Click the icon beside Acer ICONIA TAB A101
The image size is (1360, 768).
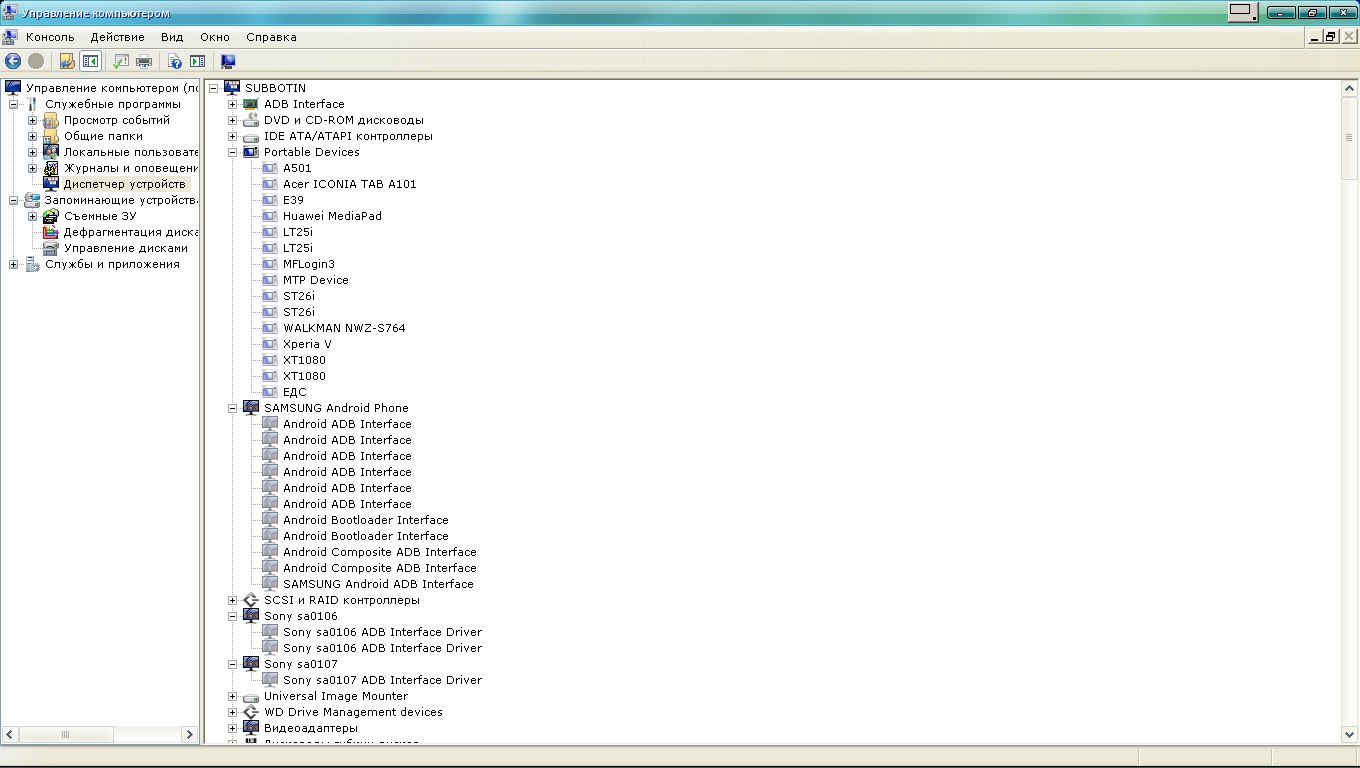tap(270, 184)
